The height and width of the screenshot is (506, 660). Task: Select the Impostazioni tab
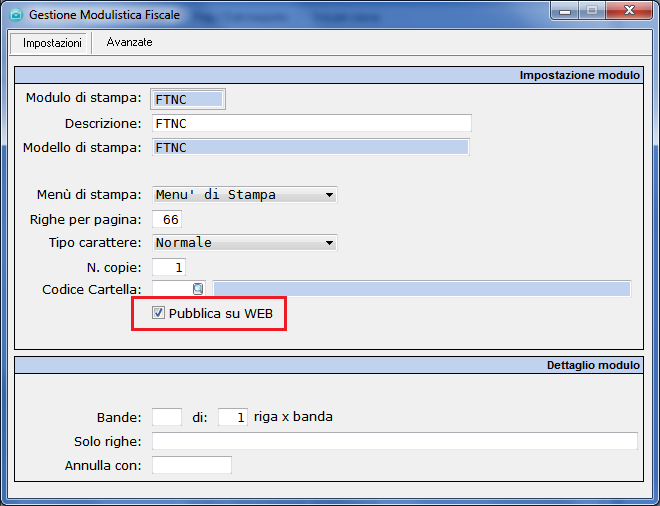pos(51,44)
